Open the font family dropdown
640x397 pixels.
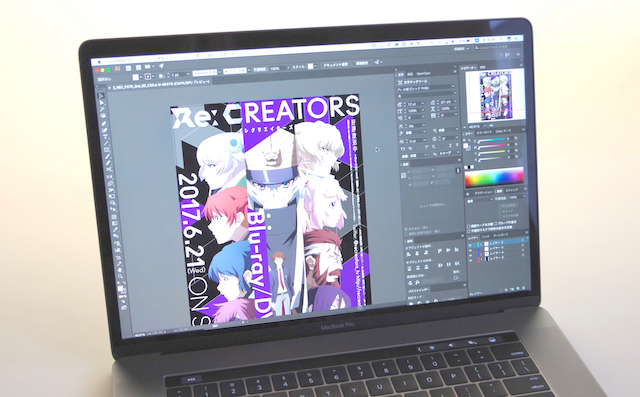click(426, 88)
